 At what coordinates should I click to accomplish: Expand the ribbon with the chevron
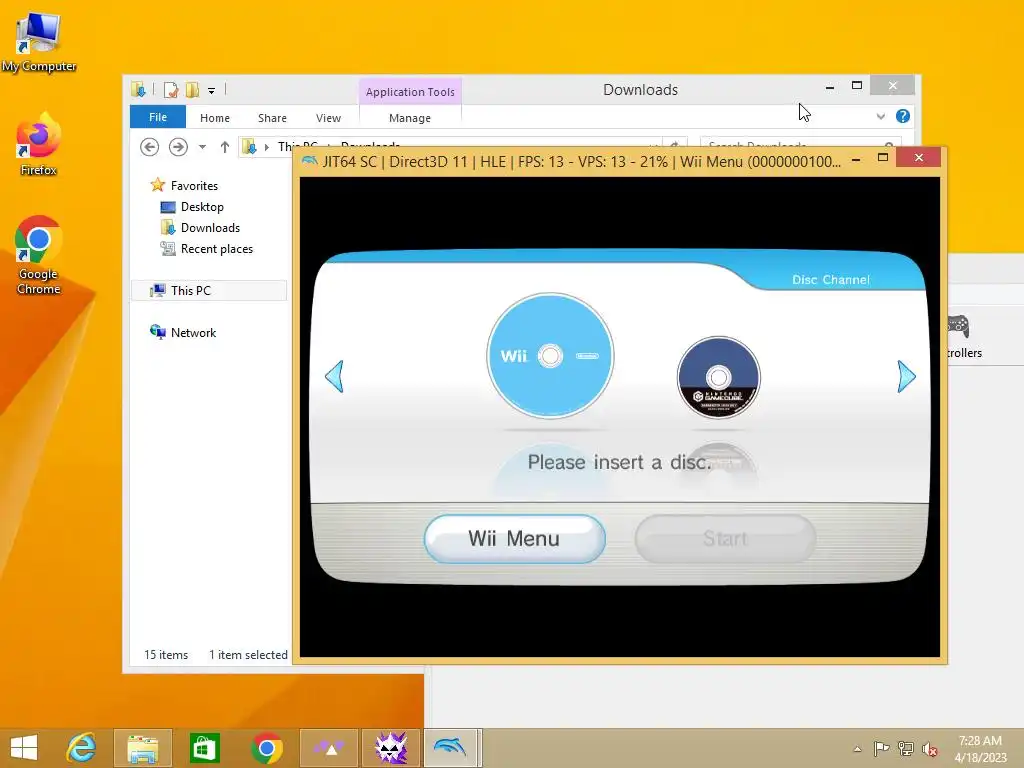click(881, 116)
